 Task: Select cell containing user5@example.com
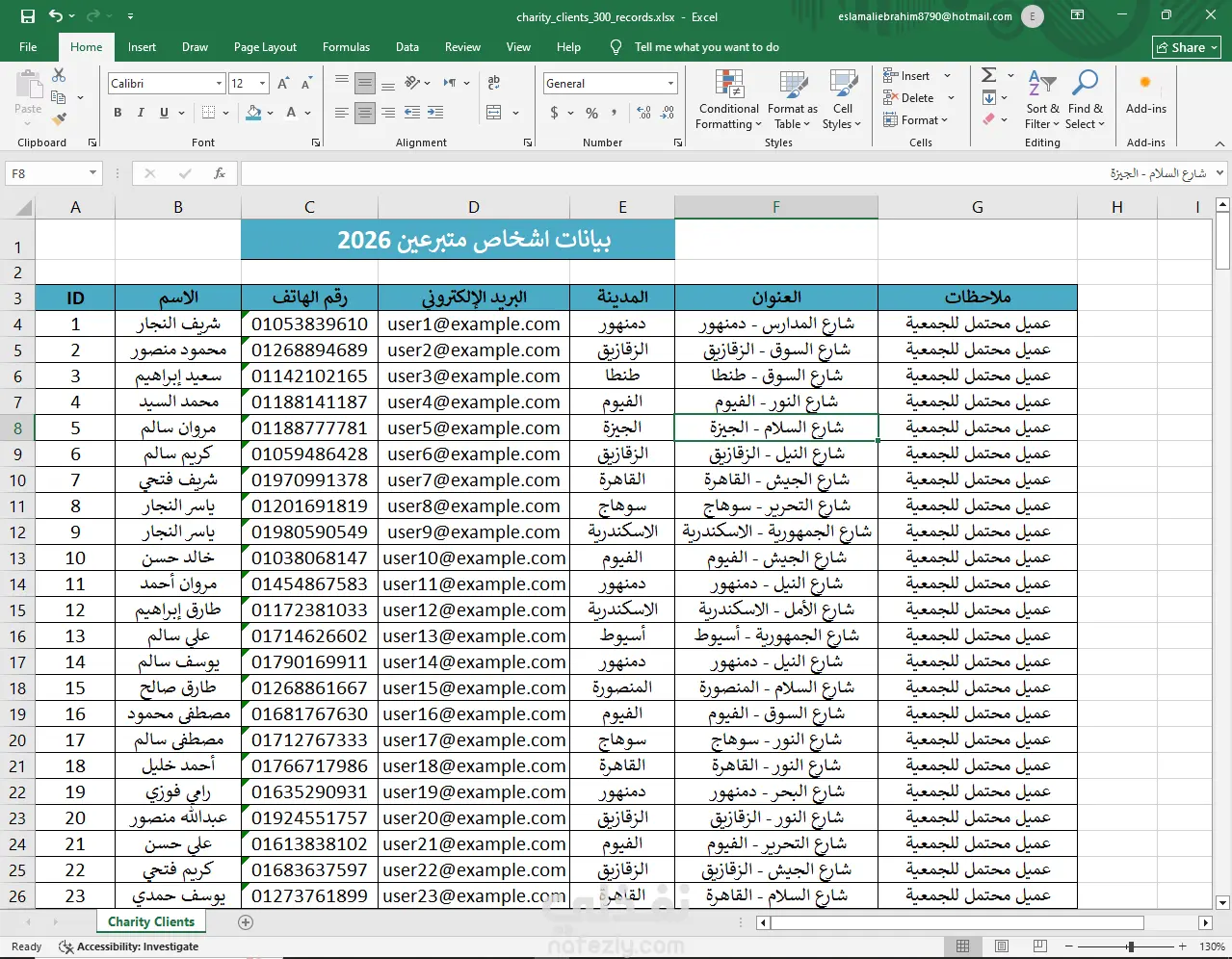pos(473,428)
